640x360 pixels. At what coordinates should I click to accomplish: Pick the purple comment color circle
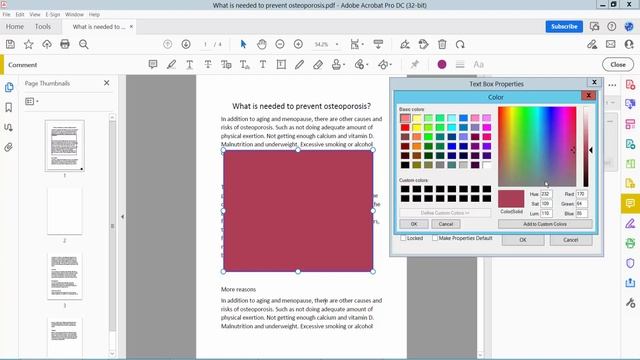click(x=442, y=64)
